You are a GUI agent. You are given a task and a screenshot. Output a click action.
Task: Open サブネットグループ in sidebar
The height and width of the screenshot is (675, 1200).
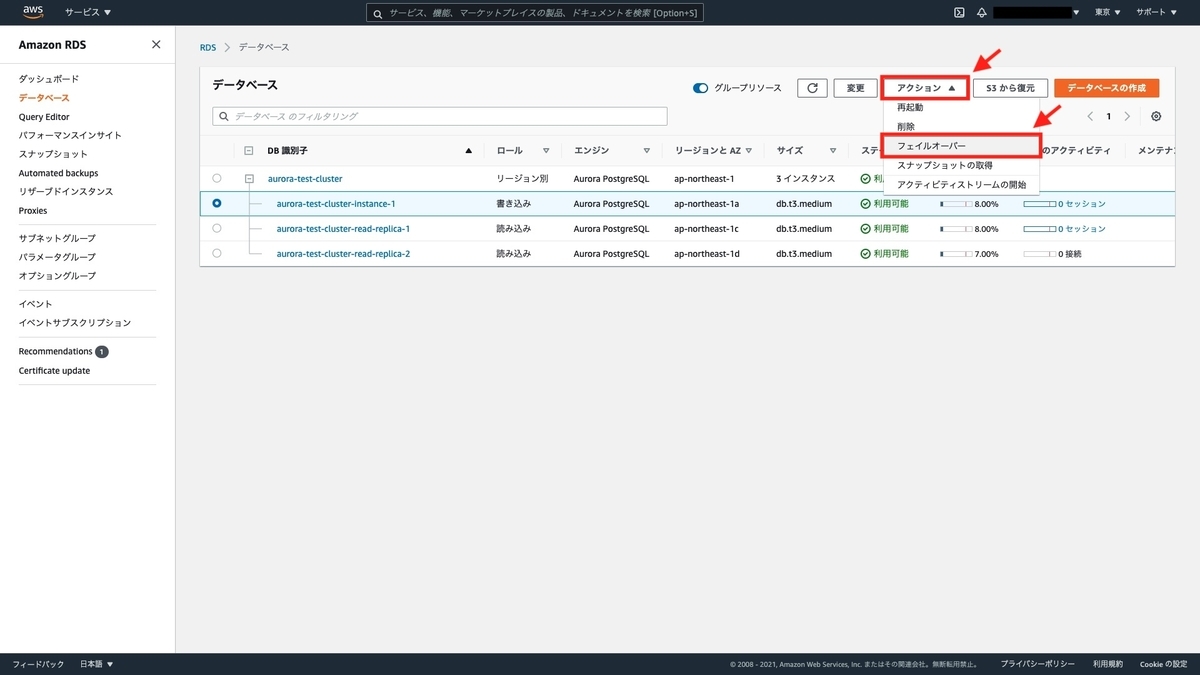tap(57, 238)
